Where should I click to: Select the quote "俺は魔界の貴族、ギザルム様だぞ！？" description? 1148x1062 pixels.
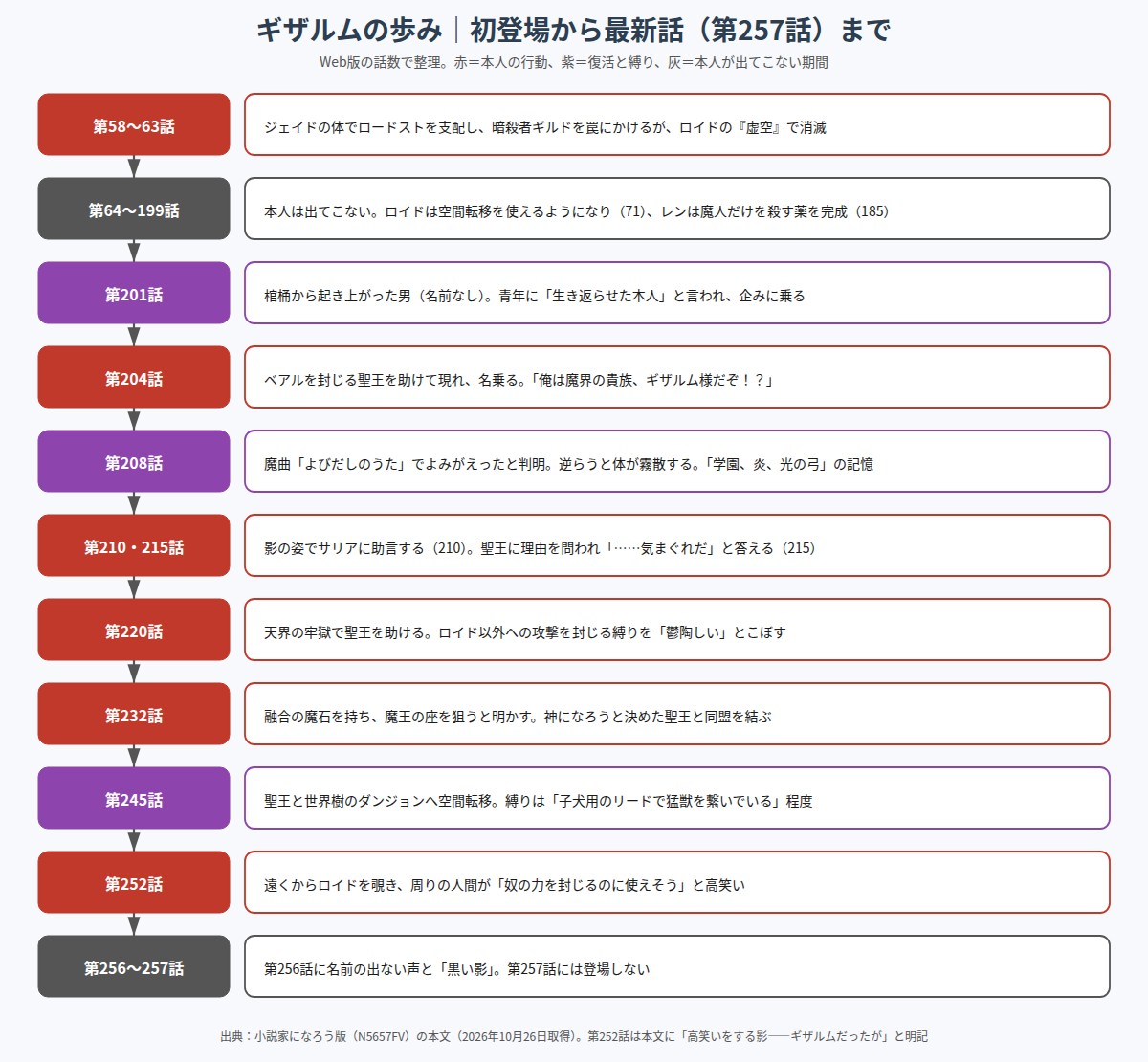coord(677,377)
